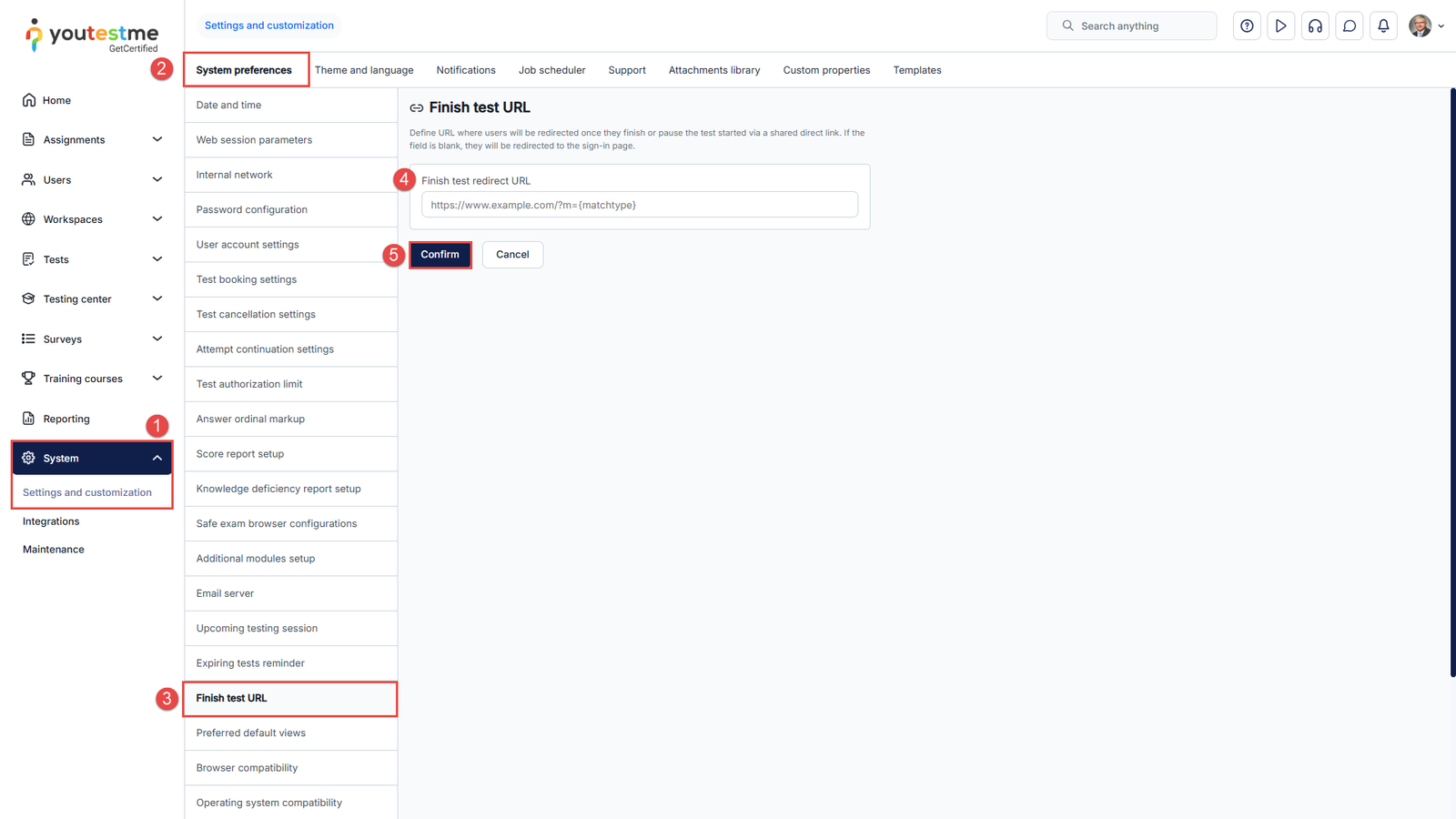Click the user profile avatar
Screen dimensions: 1456x819
click(x=1420, y=26)
